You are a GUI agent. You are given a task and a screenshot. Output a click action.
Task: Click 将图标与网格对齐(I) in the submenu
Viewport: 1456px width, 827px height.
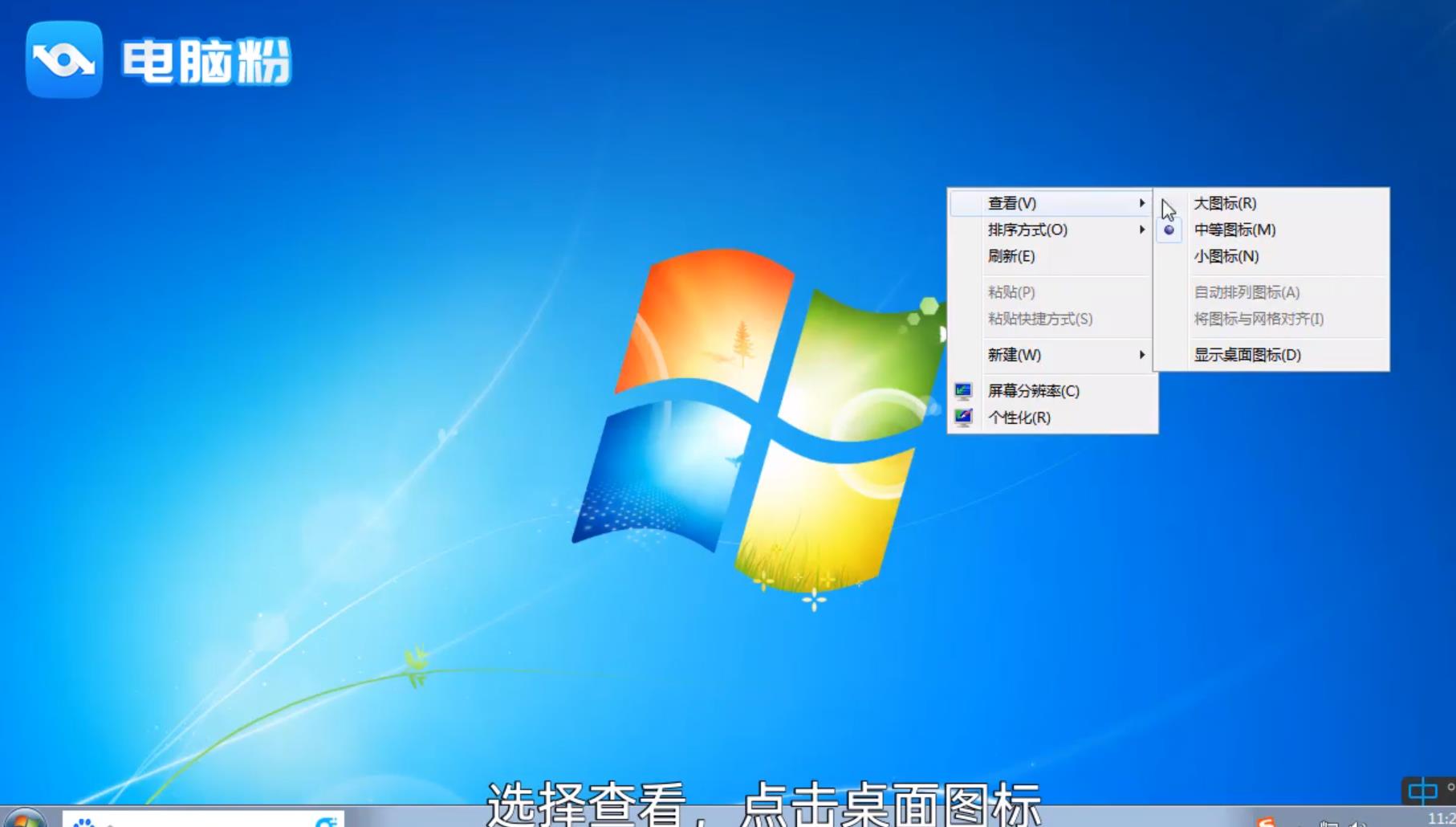1272,319
